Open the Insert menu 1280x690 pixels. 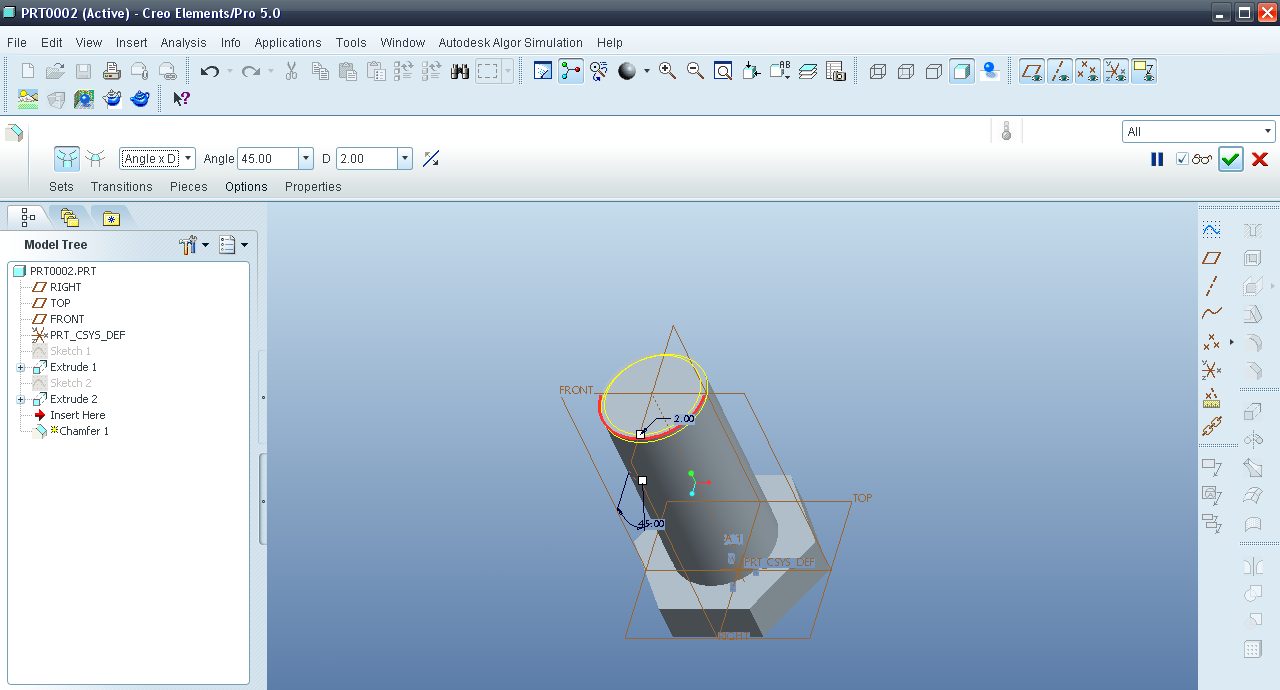(x=131, y=42)
